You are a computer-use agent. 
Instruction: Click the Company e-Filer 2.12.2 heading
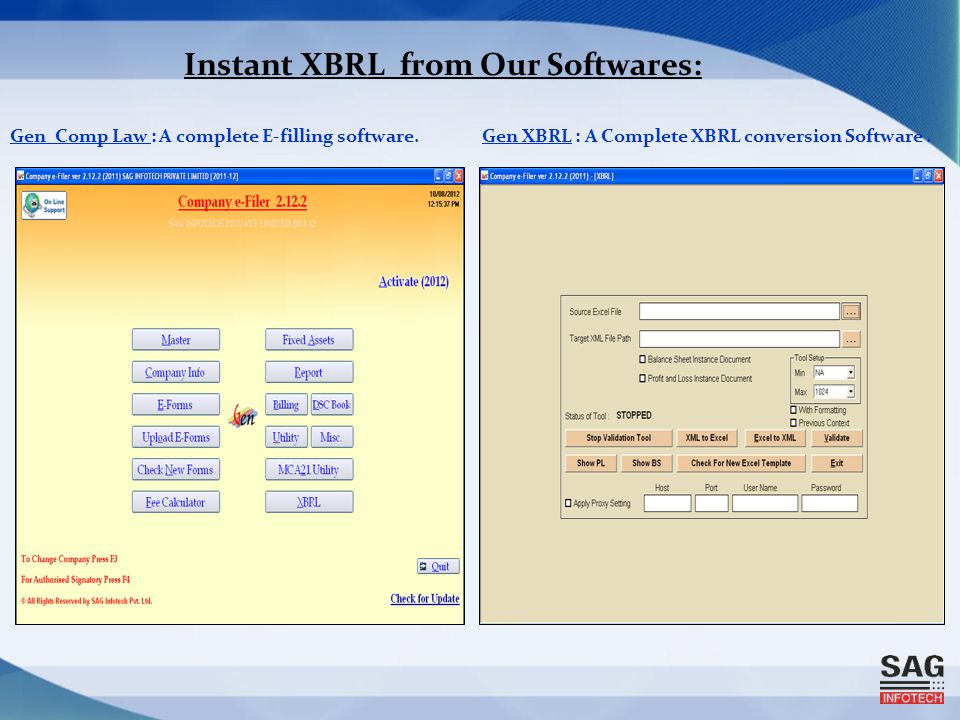coord(242,201)
